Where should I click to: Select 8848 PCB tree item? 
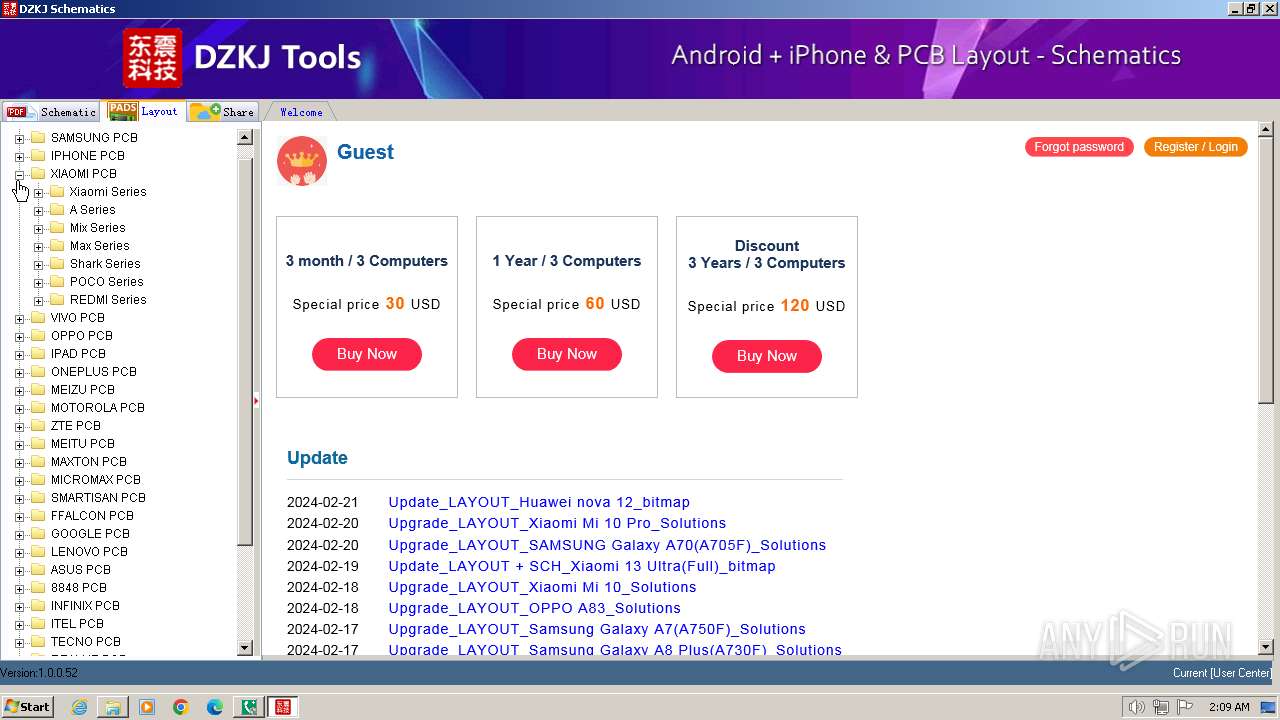[78, 588]
